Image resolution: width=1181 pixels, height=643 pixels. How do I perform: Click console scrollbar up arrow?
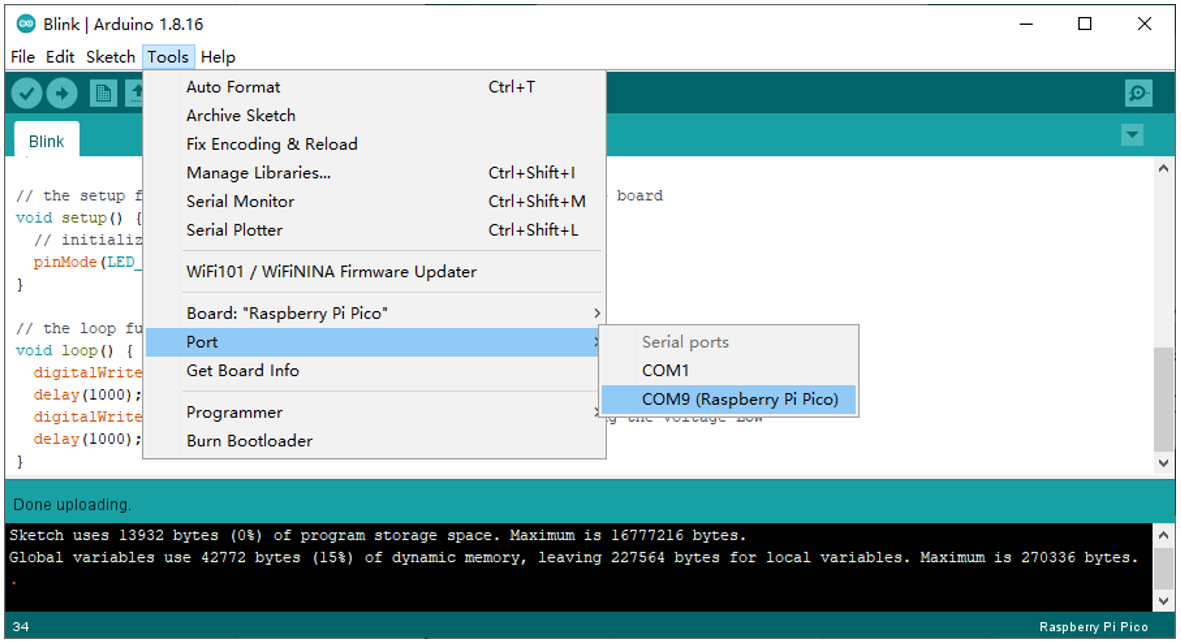(x=1164, y=535)
